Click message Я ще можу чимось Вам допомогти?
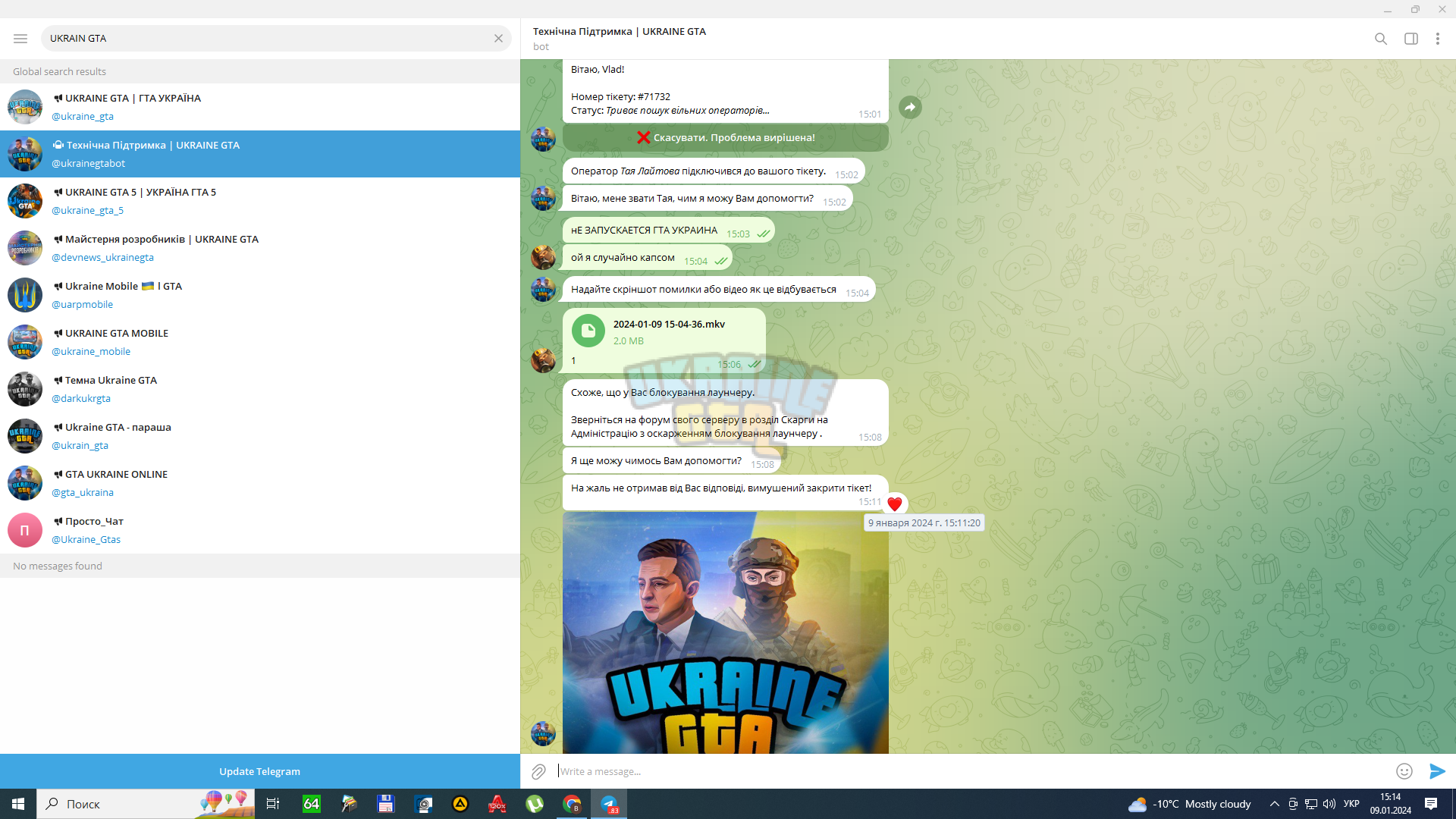This screenshot has width=1456, height=819. (672, 461)
